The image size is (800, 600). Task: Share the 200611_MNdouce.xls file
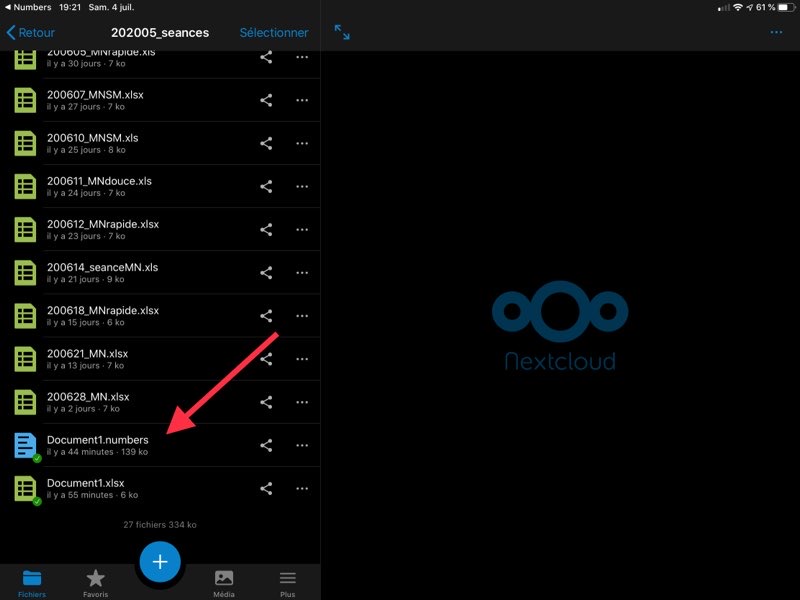click(266, 186)
